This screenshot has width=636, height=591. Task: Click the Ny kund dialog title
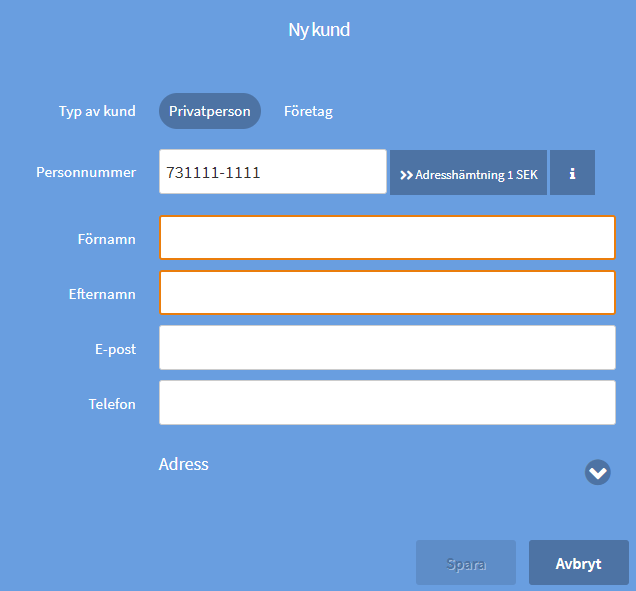(319, 30)
